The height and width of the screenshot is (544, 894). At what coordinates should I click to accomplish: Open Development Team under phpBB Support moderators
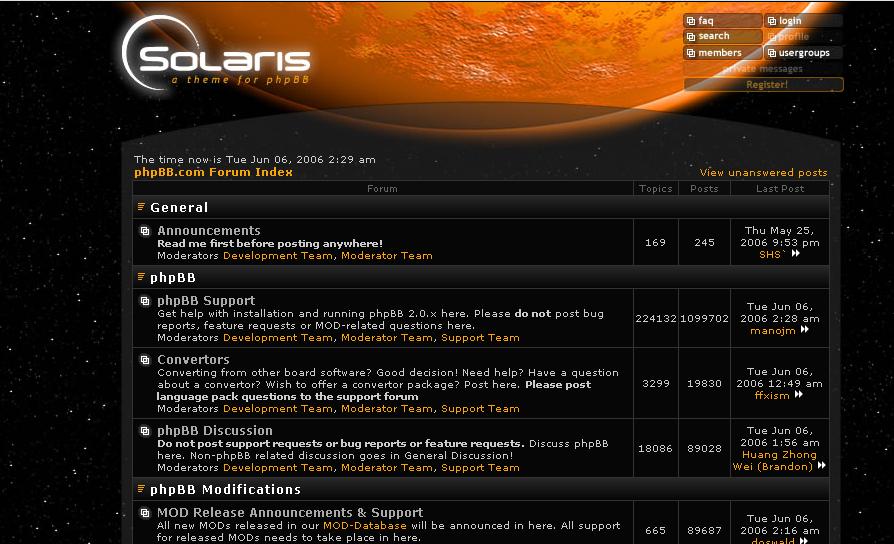click(278, 338)
